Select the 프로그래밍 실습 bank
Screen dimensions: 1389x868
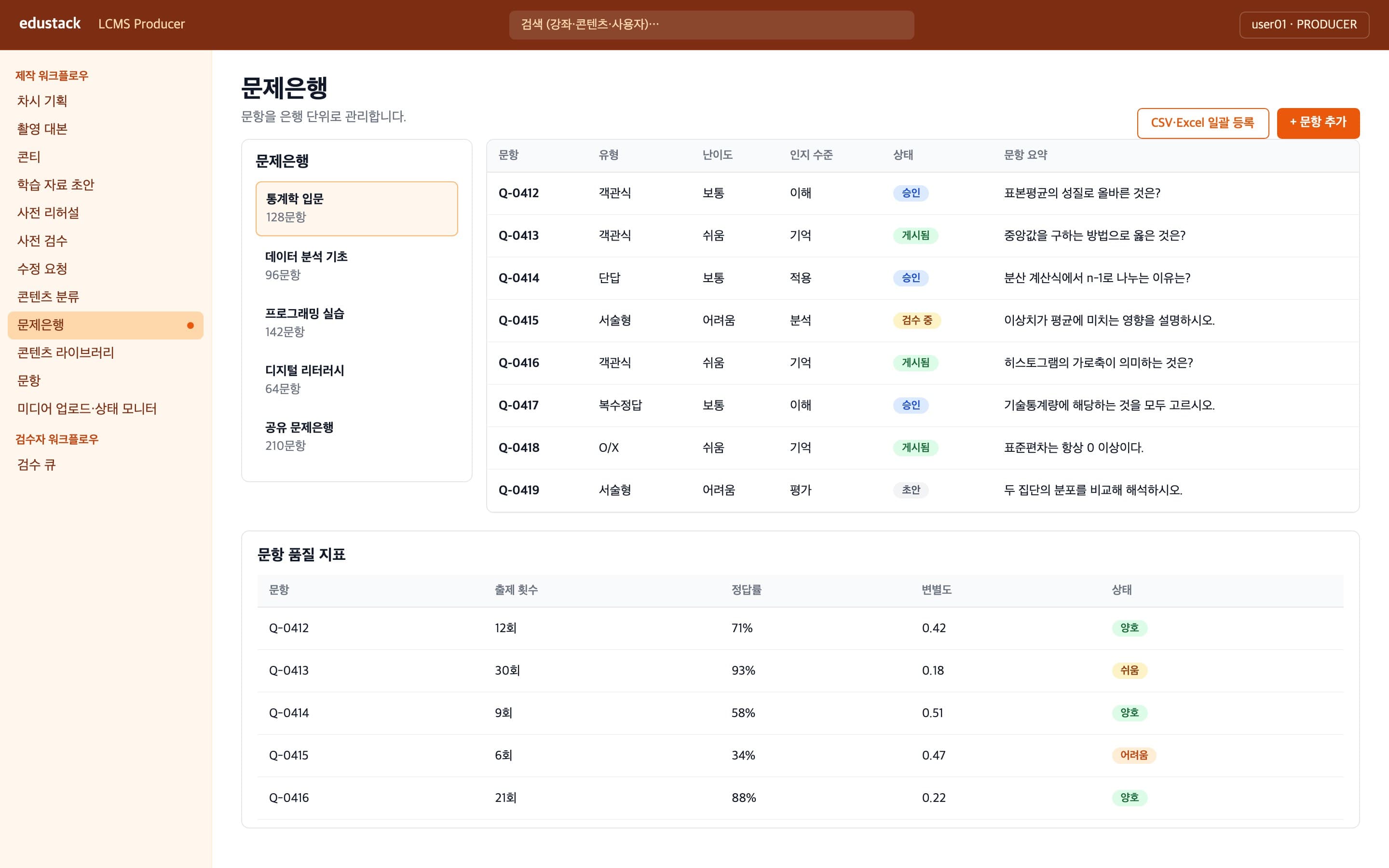356,323
